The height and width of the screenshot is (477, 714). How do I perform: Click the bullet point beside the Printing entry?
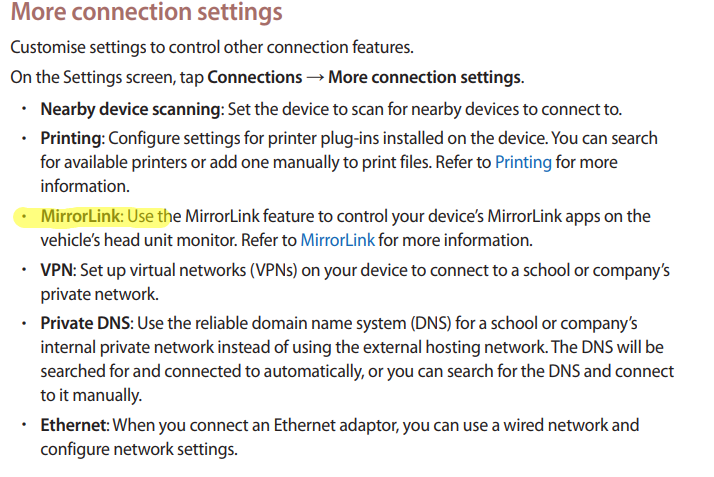(24, 136)
